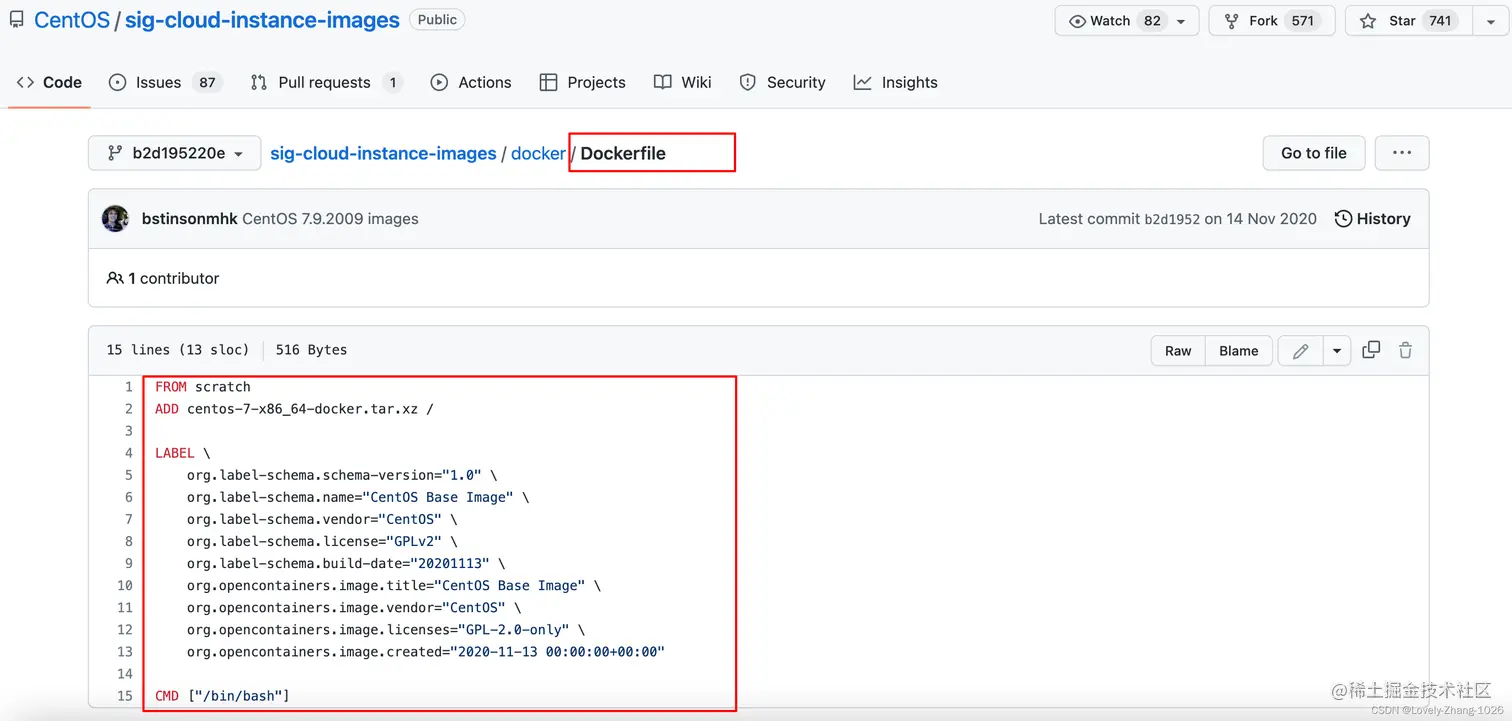The width and height of the screenshot is (1512, 721).
Task: Open the Projects tab
Action: pyautogui.click(x=583, y=82)
